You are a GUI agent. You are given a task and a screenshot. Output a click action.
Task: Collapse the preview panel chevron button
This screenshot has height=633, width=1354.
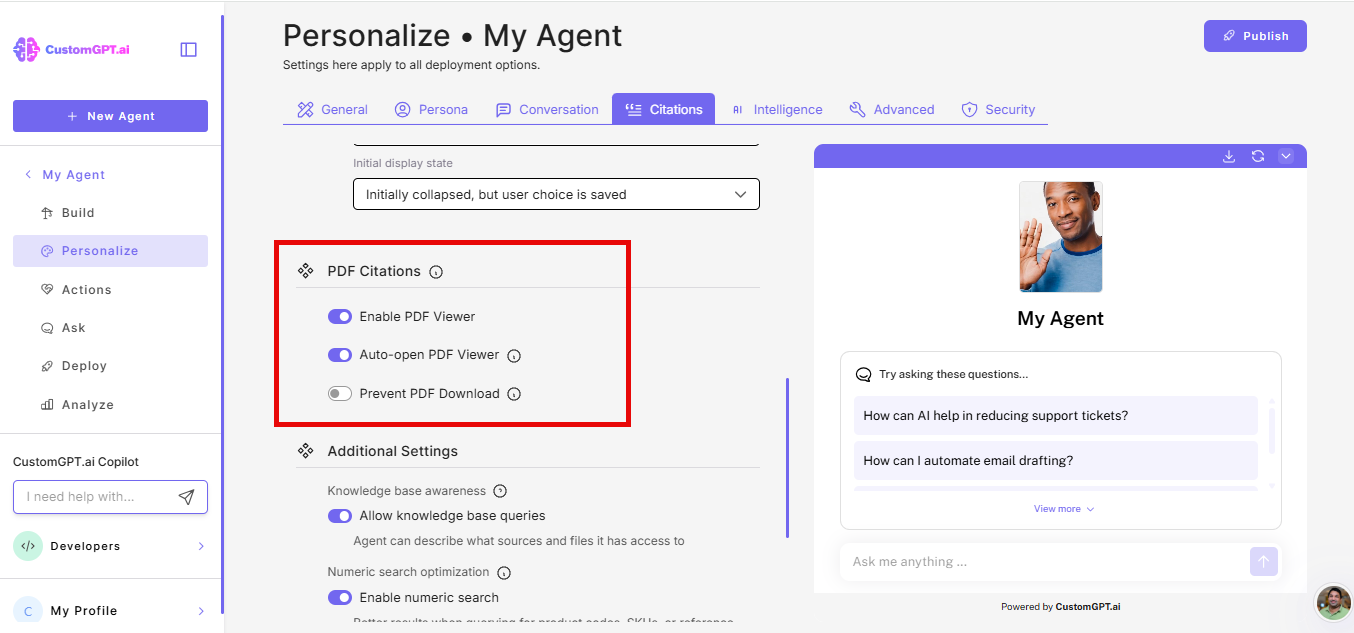tap(1286, 156)
